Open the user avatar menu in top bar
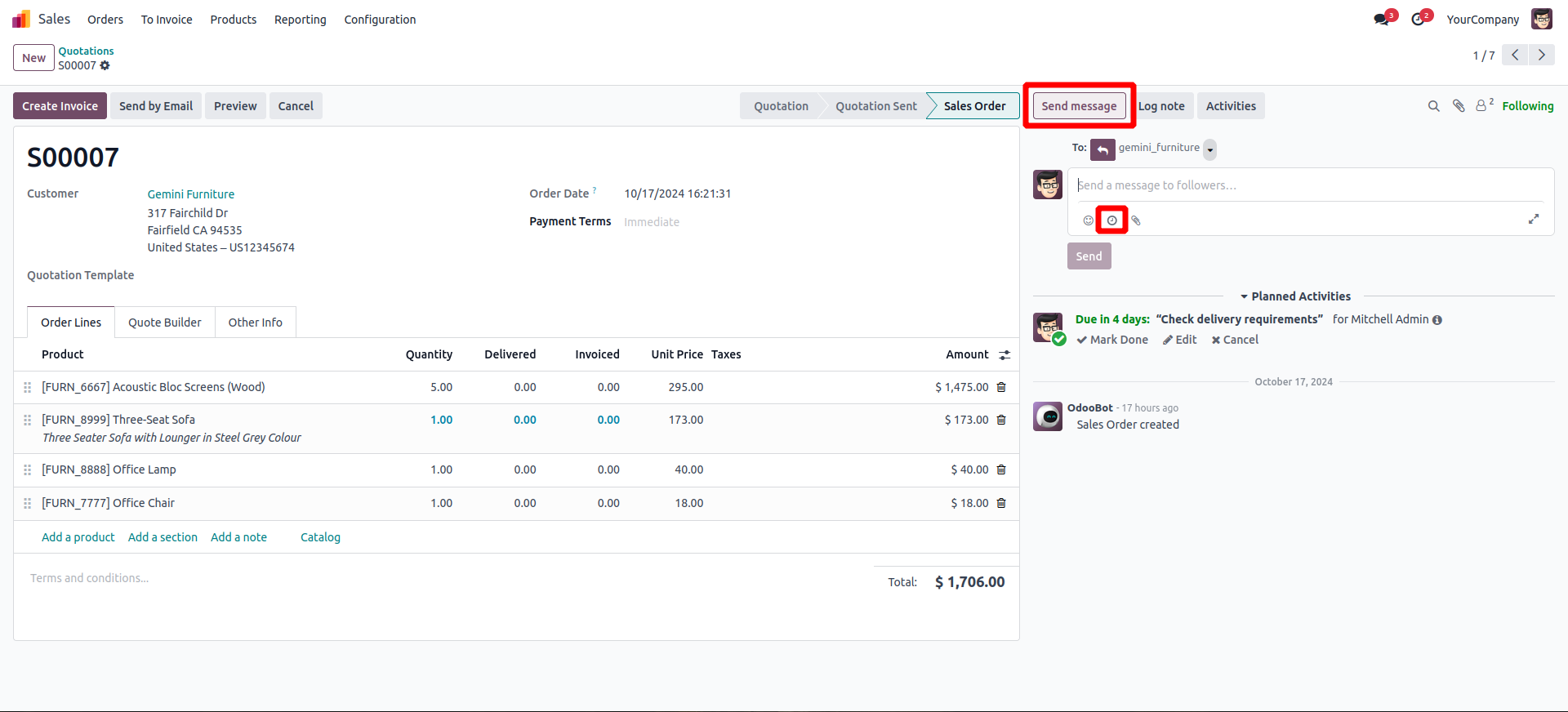 pos(1542,19)
